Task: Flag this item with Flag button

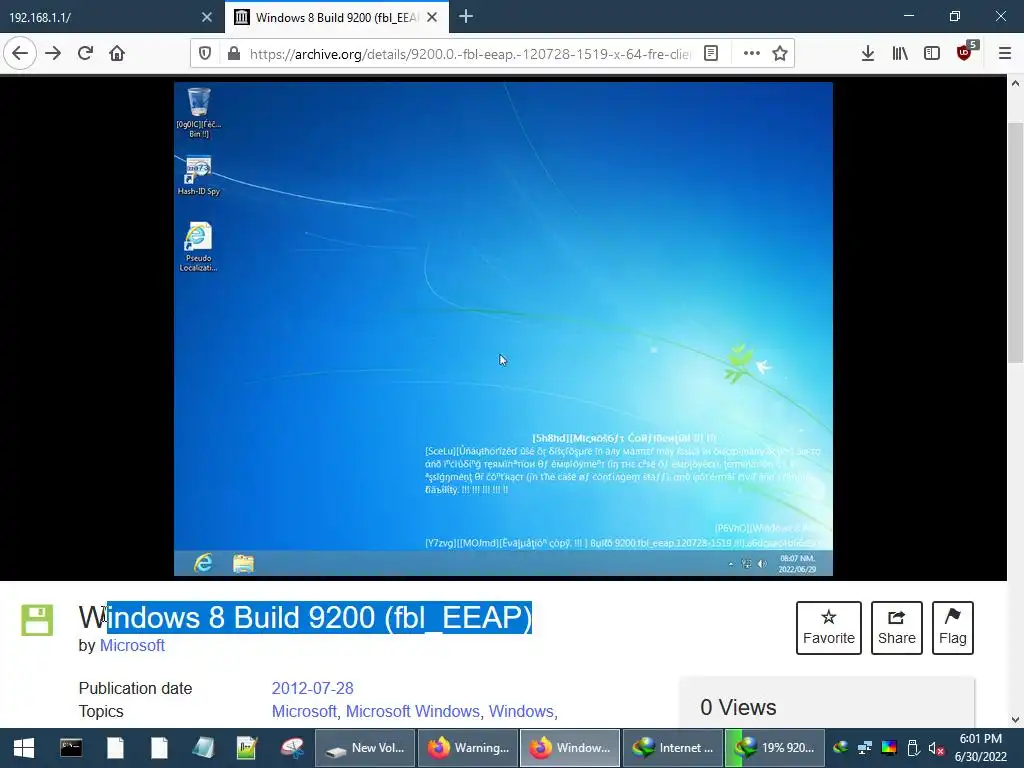Action: (x=952, y=628)
